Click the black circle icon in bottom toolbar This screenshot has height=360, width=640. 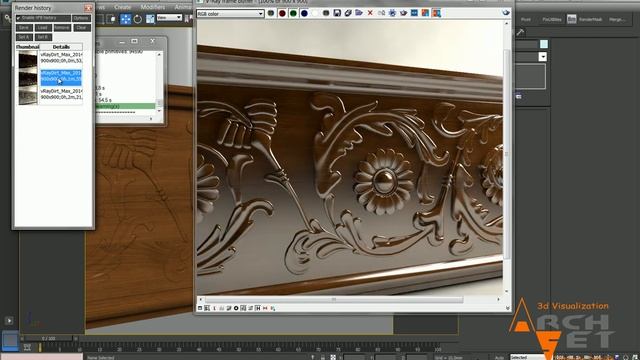pyautogui.click(x=236, y=308)
